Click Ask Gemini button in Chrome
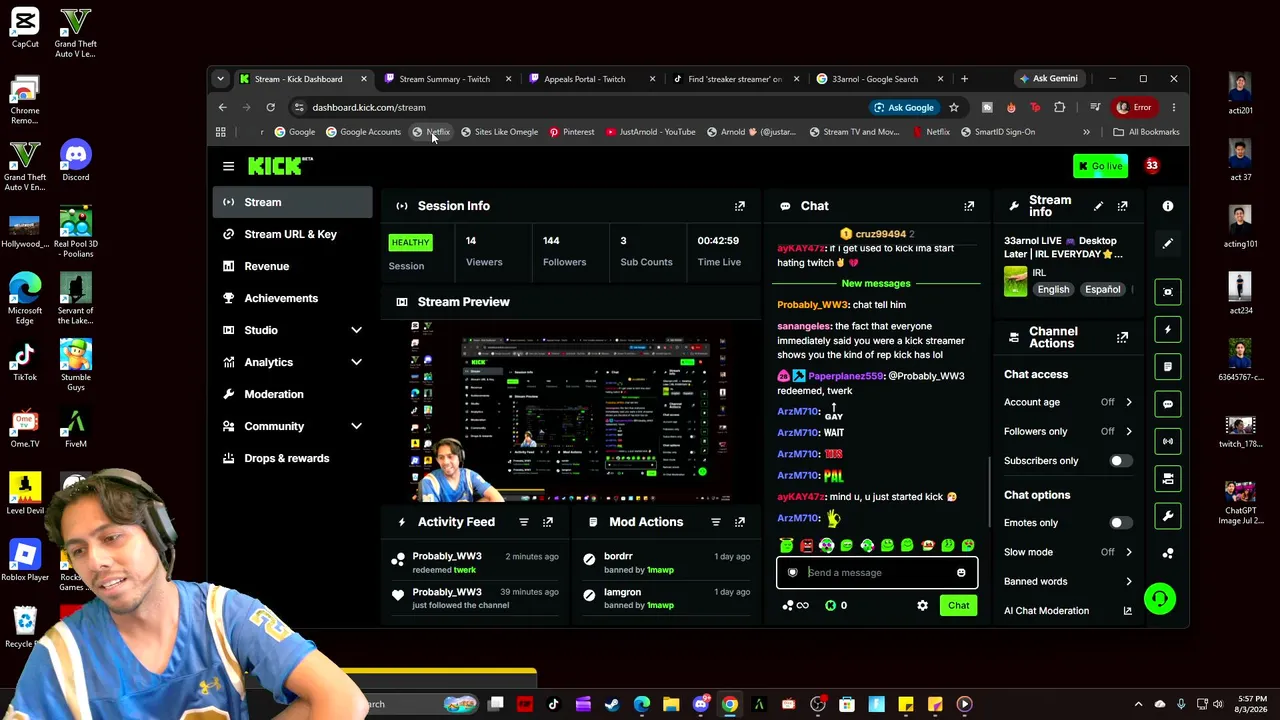1280x720 pixels. (1048, 79)
